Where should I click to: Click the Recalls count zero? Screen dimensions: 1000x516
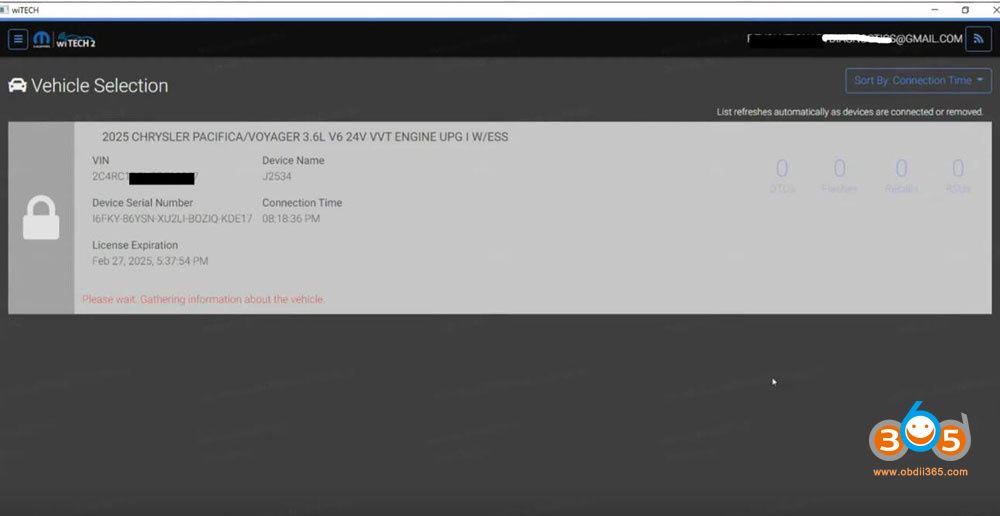click(x=901, y=169)
